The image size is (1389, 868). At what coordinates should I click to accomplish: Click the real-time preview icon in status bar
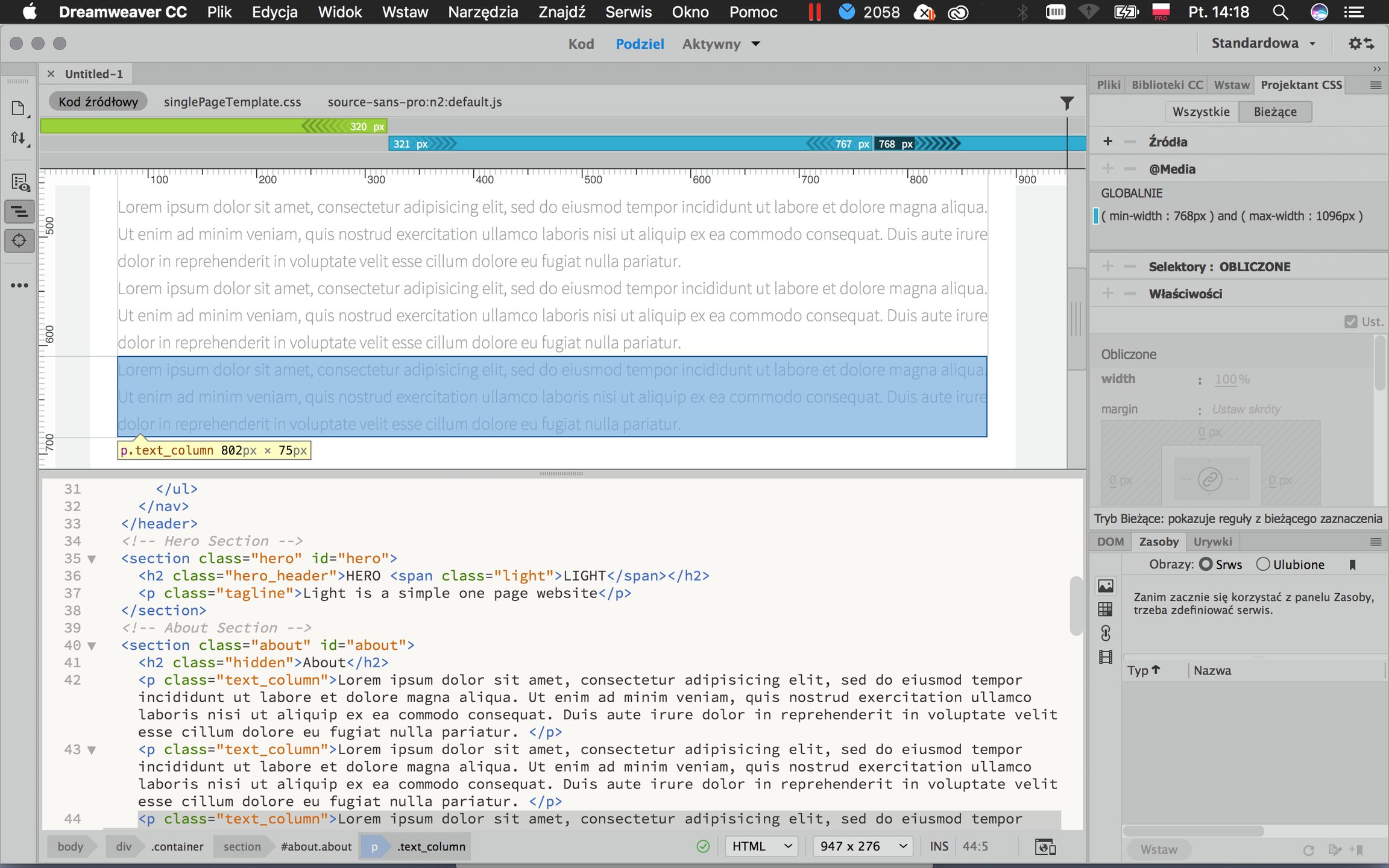[1045, 846]
